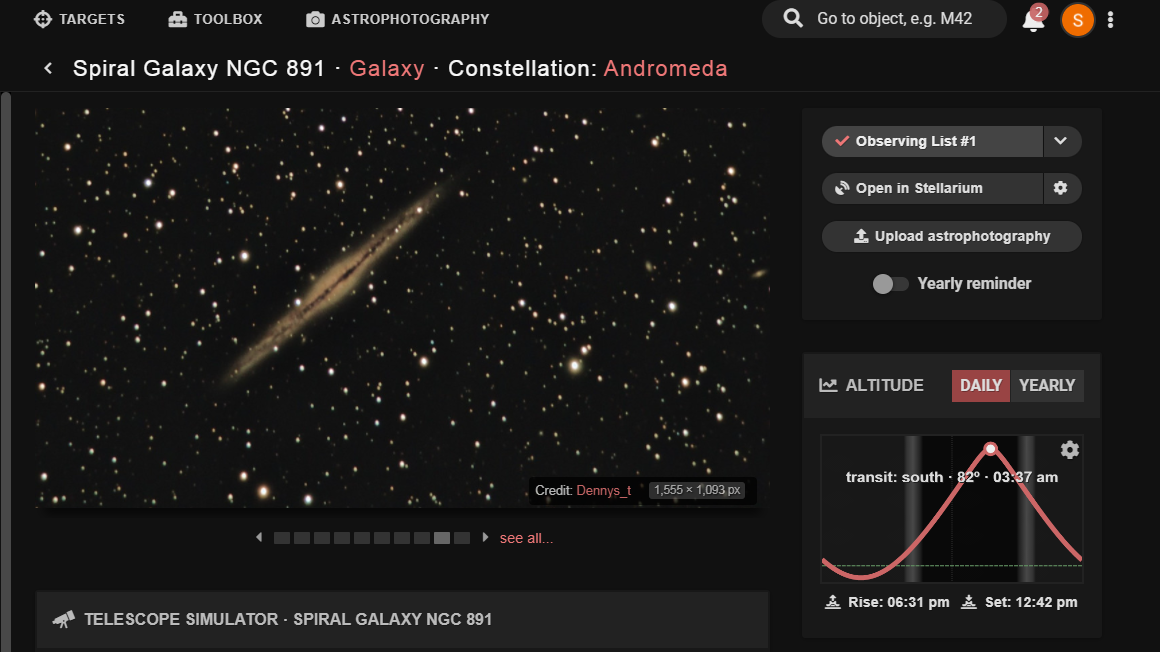1160x652 pixels.
Task: Type in the Go to object field
Action: click(x=895, y=19)
